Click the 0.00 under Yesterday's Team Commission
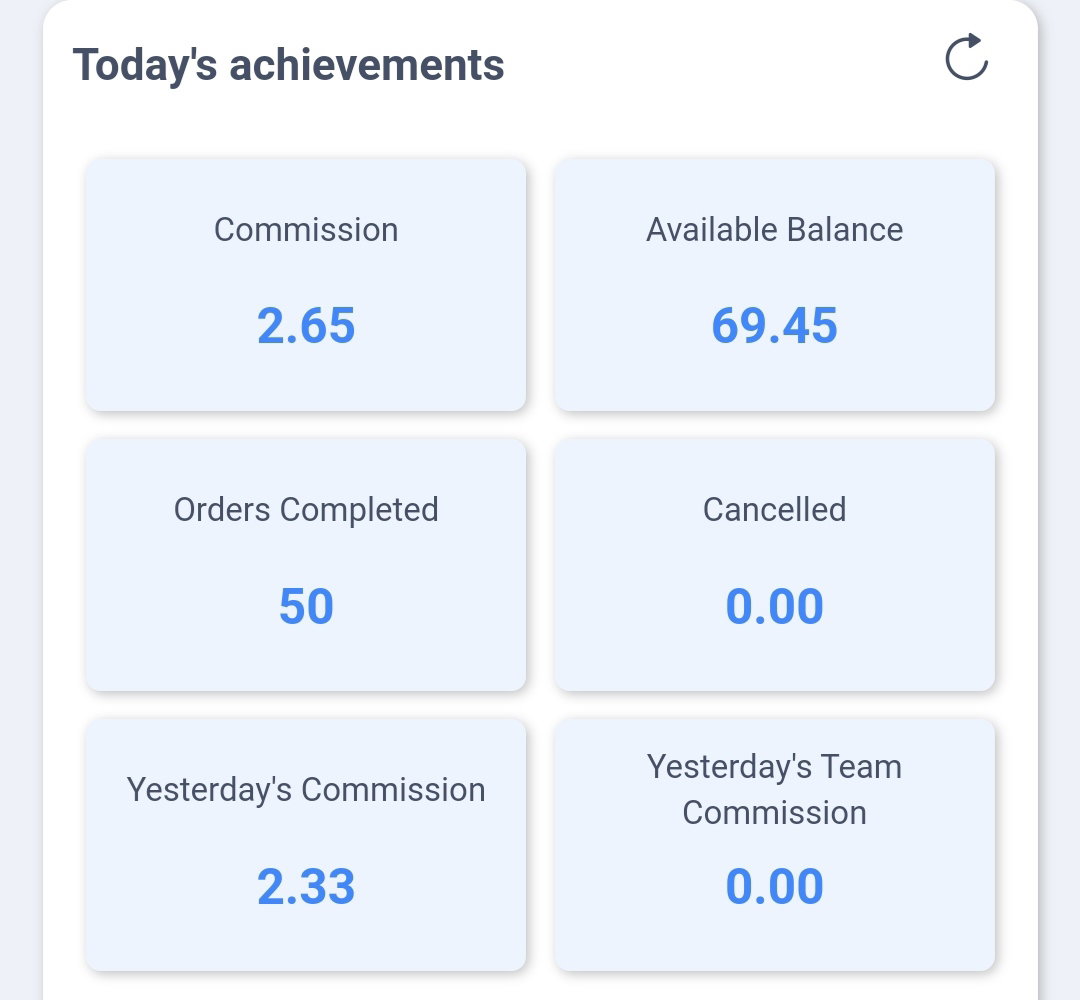This screenshot has width=1080, height=1000. [x=774, y=886]
